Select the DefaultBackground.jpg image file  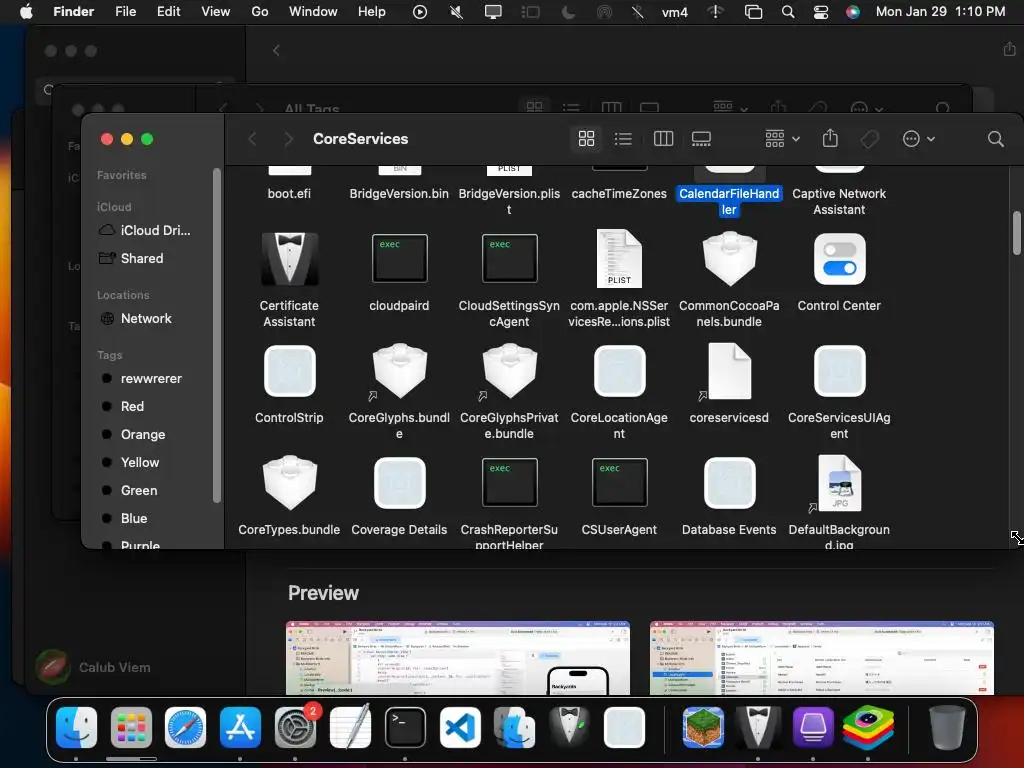pyautogui.click(x=839, y=483)
